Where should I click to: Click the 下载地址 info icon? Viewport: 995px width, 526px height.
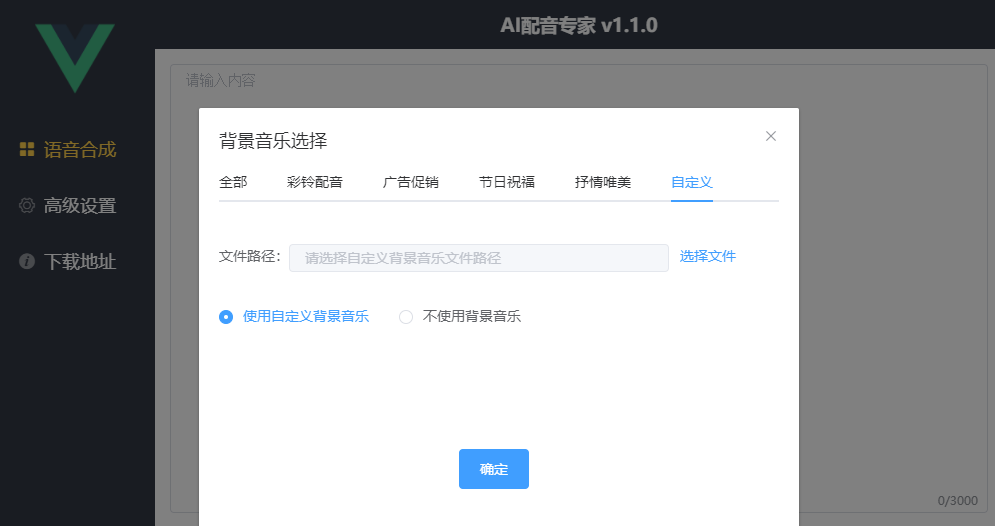tap(27, 261)
